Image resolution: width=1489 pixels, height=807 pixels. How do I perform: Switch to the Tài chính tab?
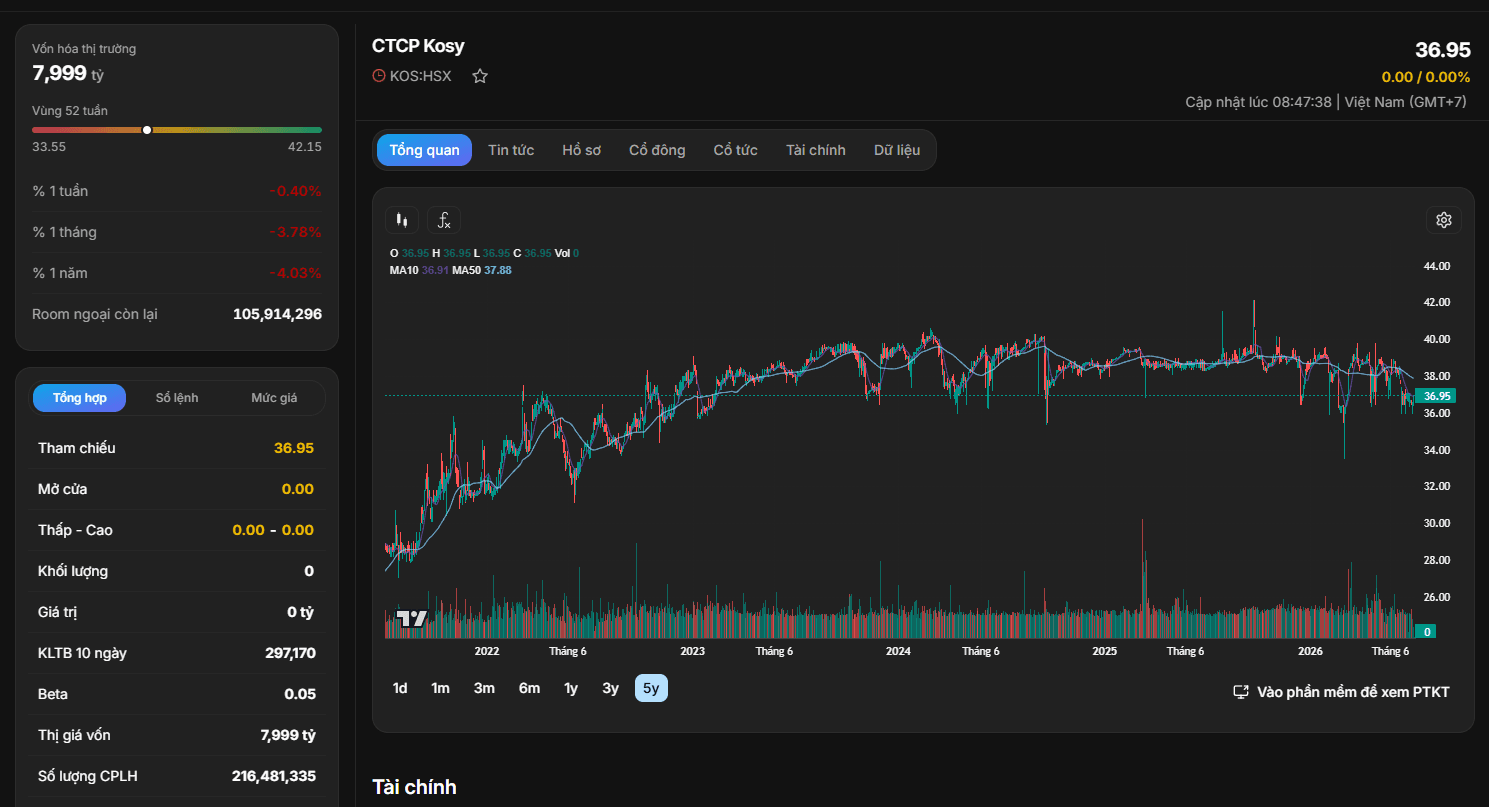coord(816,150)
